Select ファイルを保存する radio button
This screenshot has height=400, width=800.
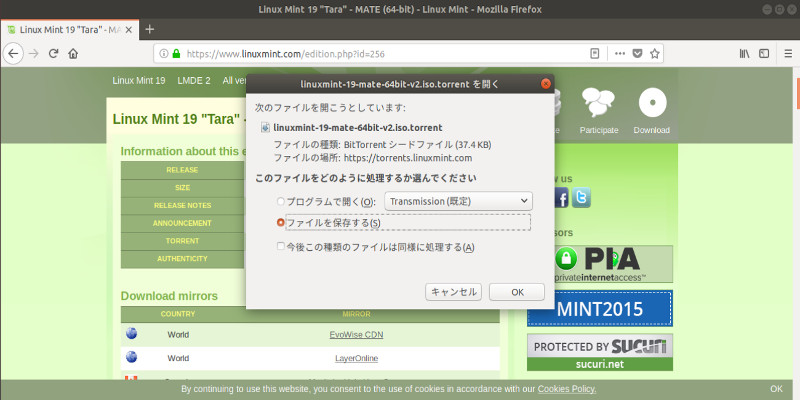(281, 222)
